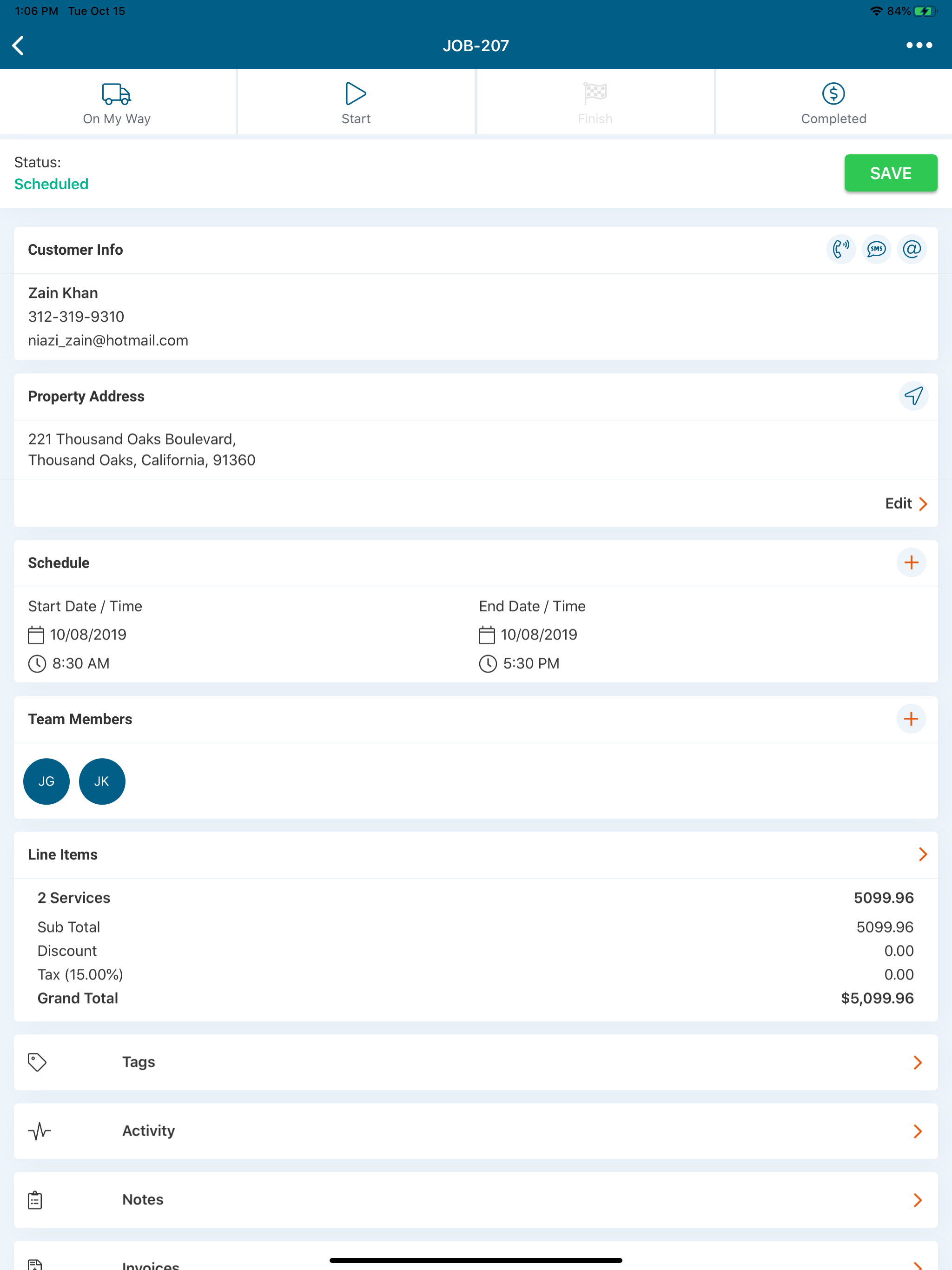Screen dimensions: 952x1270
Task: Tap the Completed dollar icon
Action: point(833,93)
